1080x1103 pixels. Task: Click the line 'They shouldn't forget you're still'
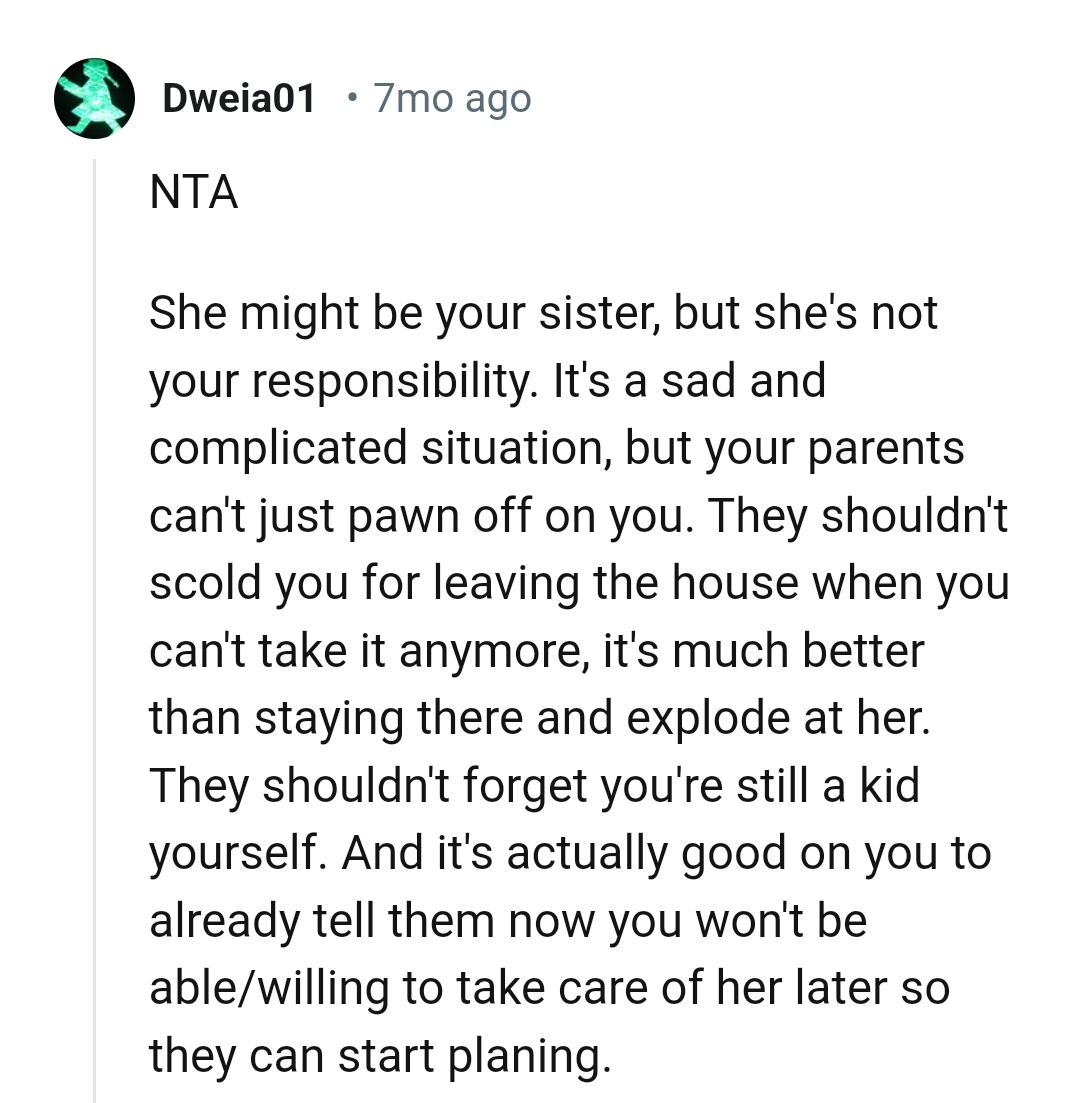533,786
